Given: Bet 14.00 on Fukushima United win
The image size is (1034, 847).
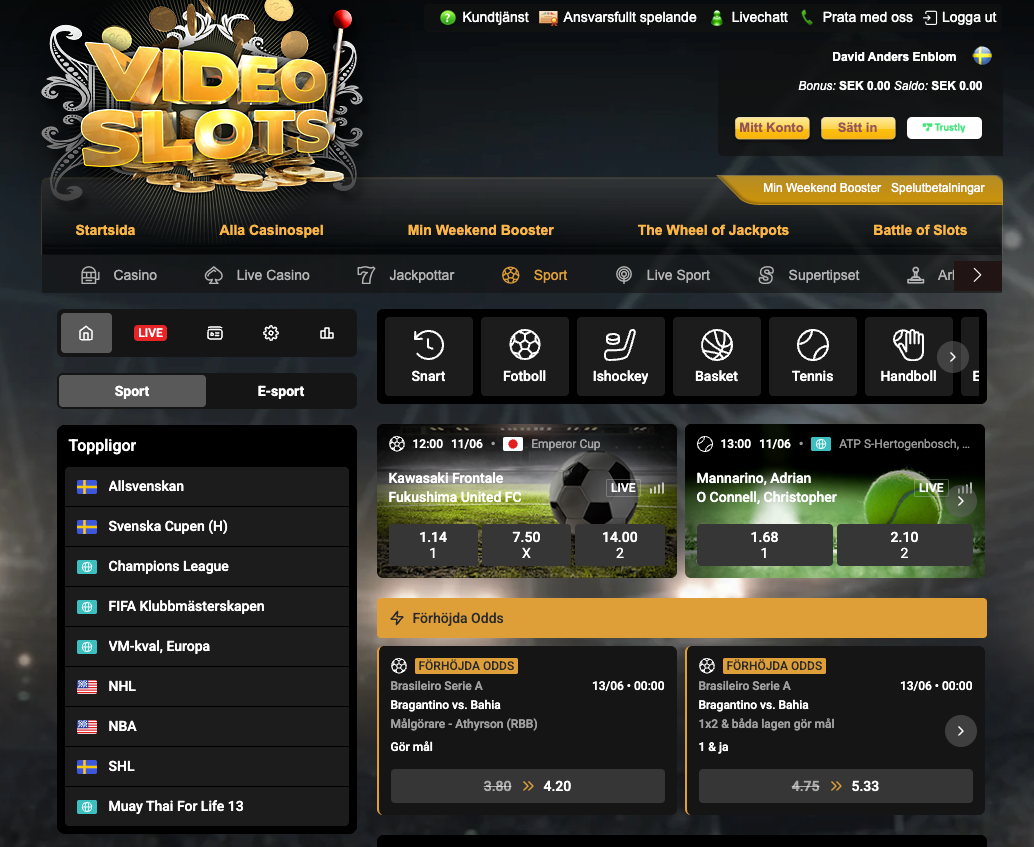Looking at the screenshot, I should tap(620, 545).
